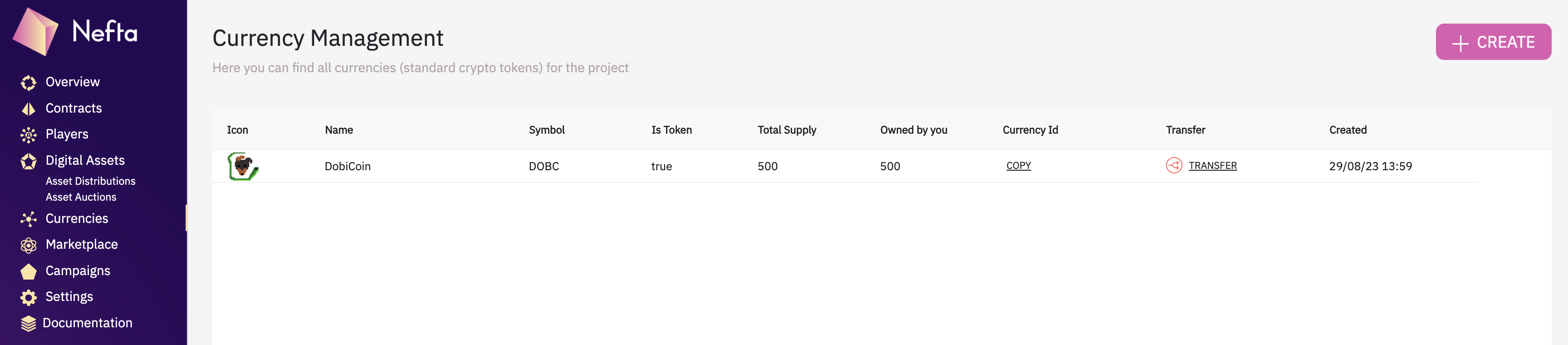Copy the DobiCoin currency ID
Viewport: 1568px width, 345px height.
click(x=1019, y=166)
